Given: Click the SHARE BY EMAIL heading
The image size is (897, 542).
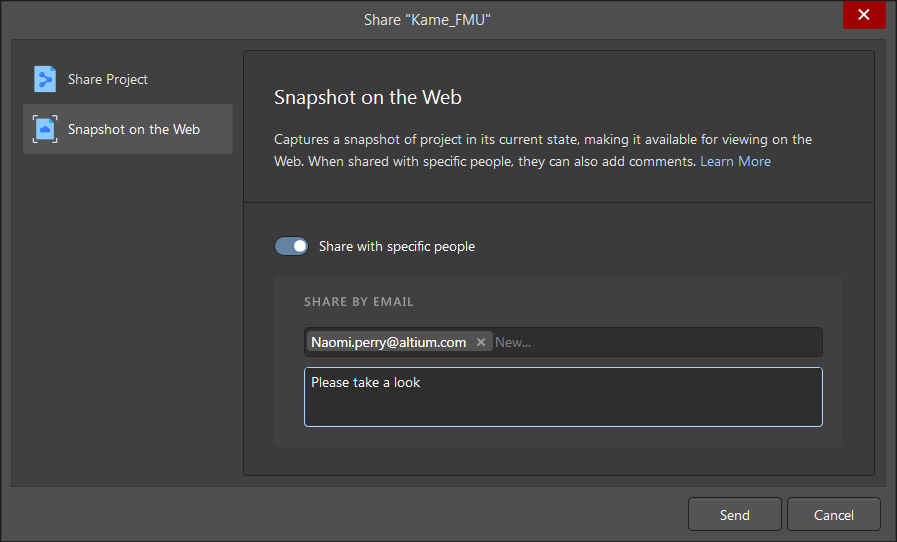Looking at the screenshot, I should (x=359, y=302).
